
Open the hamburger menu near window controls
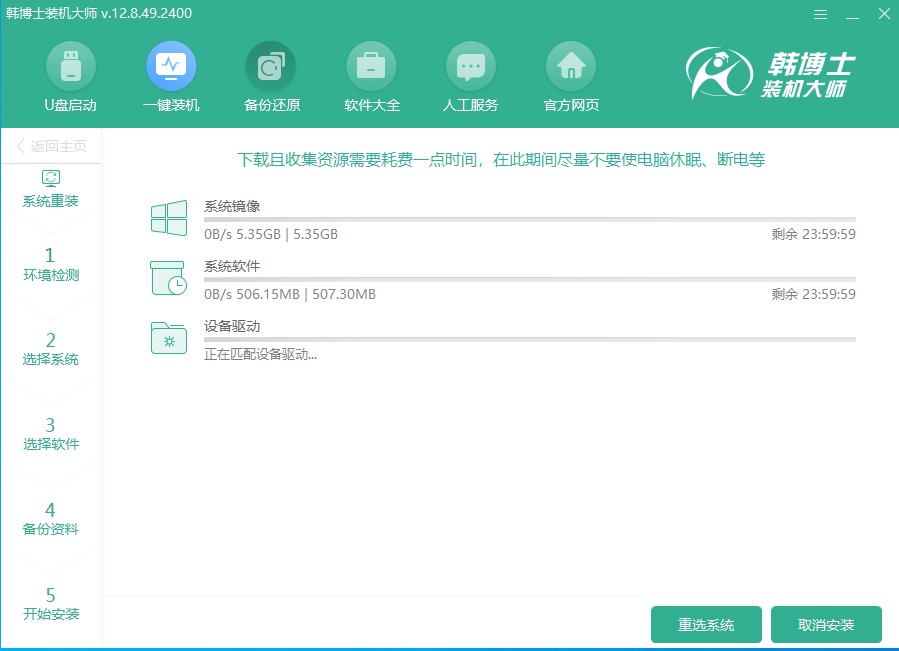point(820,14)
